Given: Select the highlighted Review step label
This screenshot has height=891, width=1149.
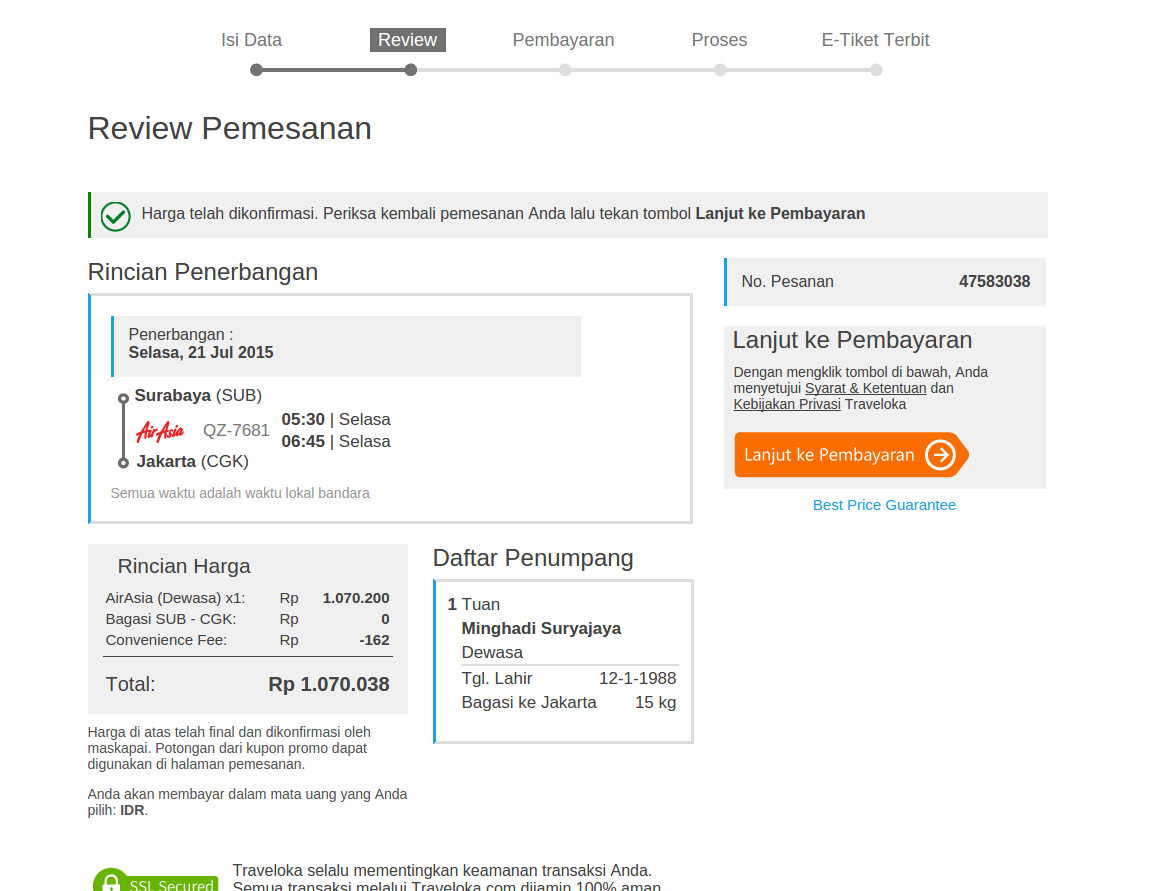Looking at the screenshot, I should click(407, 40).
